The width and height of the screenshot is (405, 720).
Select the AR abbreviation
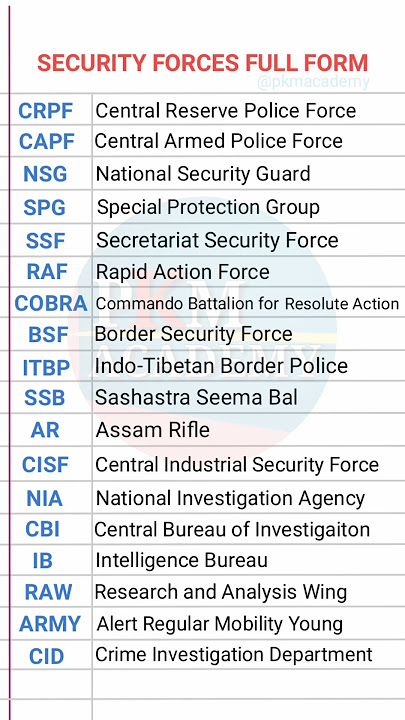(45, 431)
